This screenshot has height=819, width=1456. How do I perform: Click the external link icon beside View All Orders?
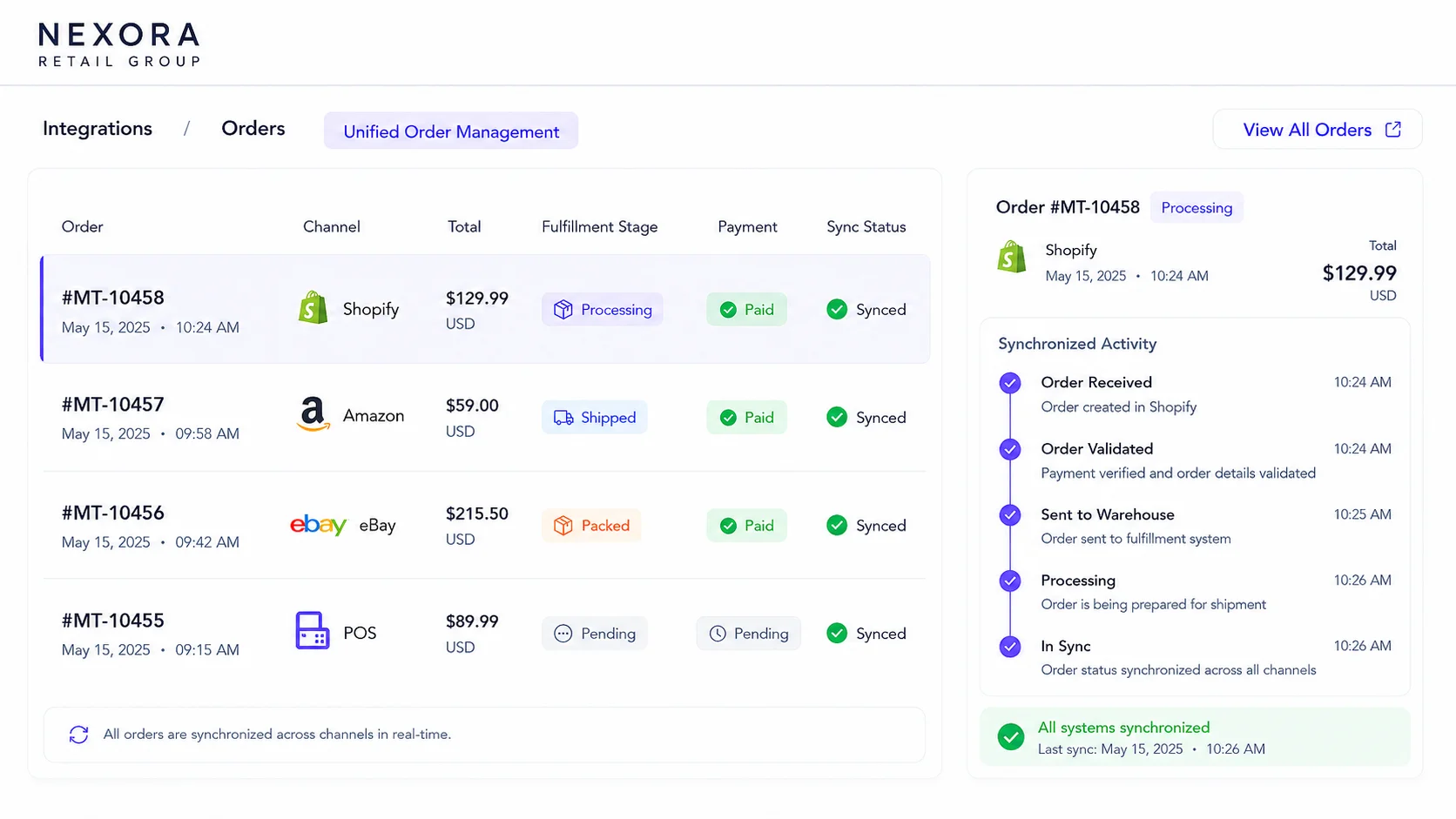[x=1393, y=129]
